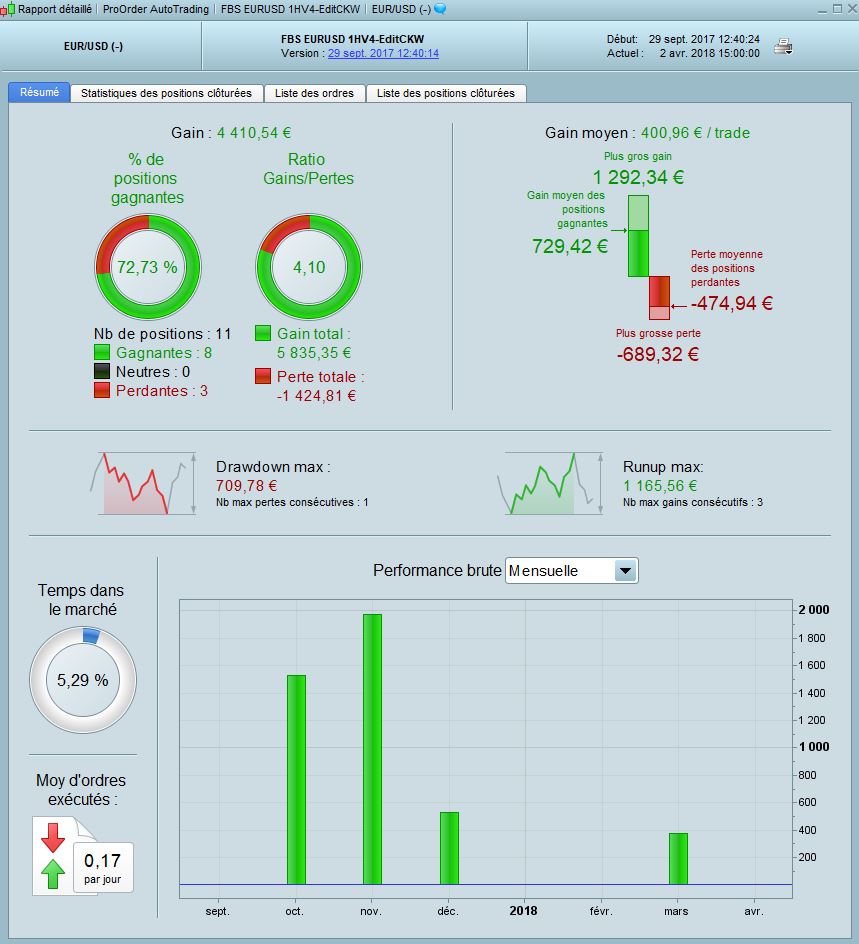
Task: Click the Runup max value 1 165,56 €
Action: pos(660,485)
